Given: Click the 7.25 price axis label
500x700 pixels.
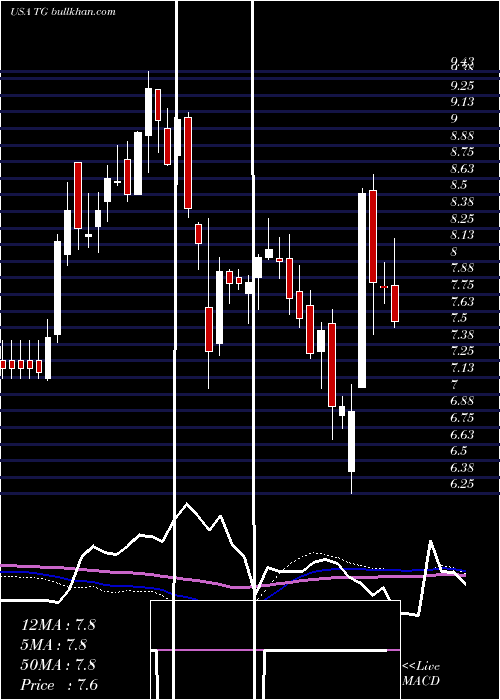Looking at the screenshot, I should 462,351.
